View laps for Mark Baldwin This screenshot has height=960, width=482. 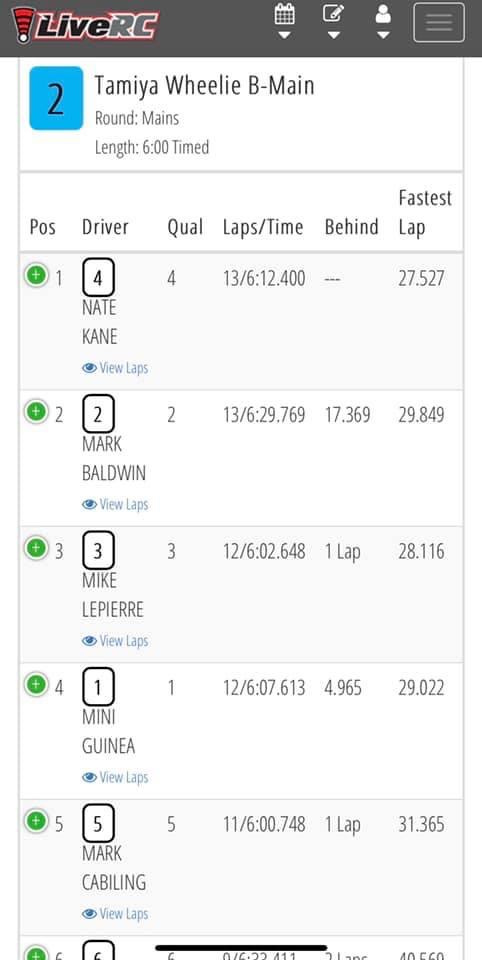click(x=115, y=504)
